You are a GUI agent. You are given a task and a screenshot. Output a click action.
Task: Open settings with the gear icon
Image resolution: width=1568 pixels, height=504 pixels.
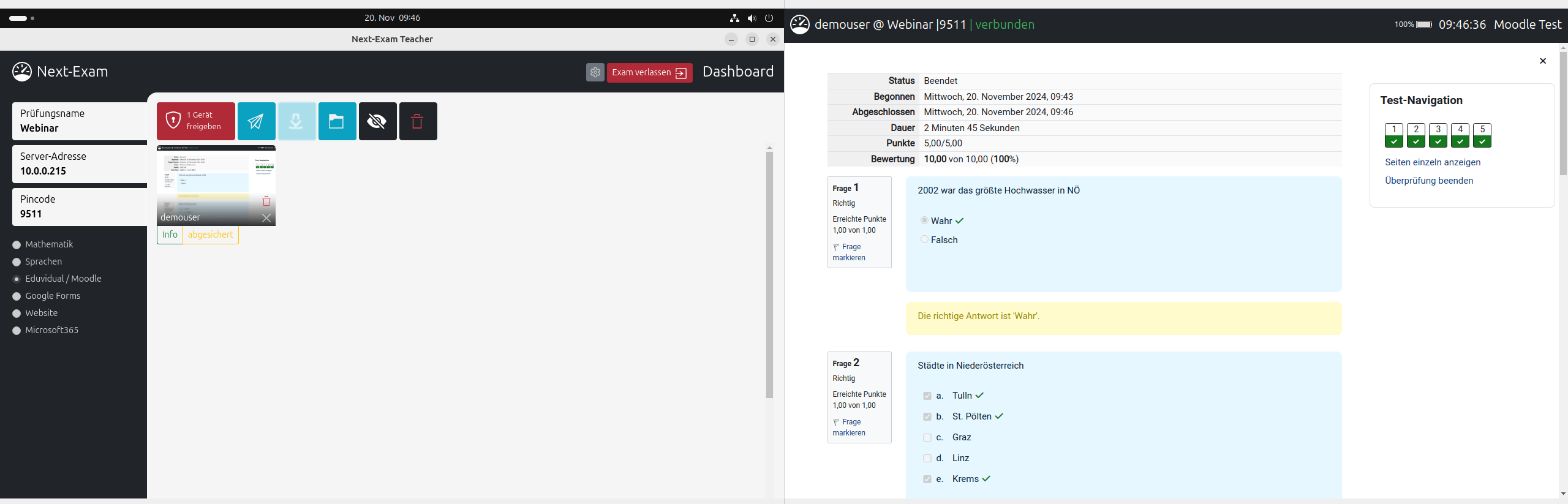pos(595,72)
